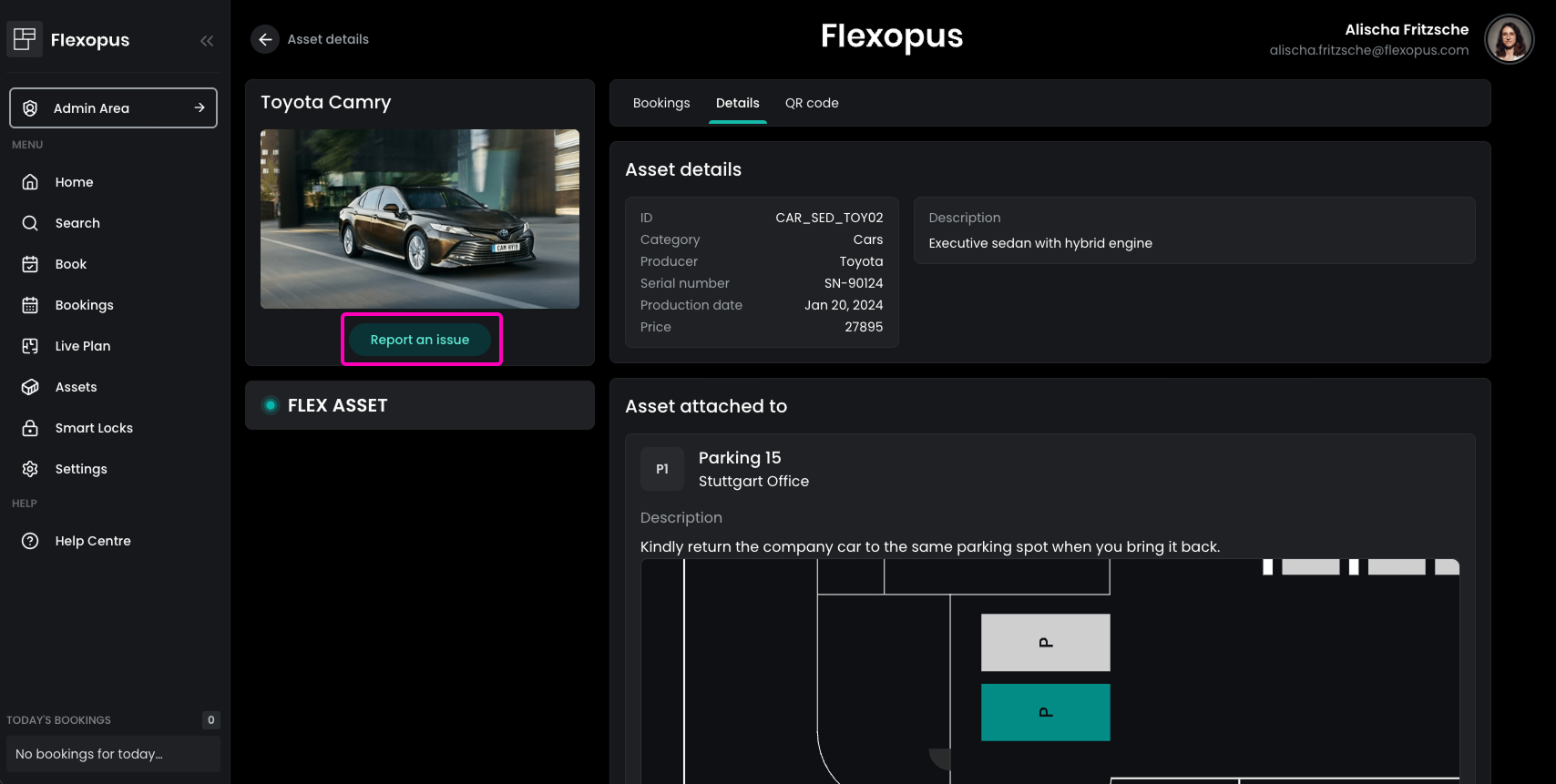Image resolution: width=1556 pixels, height=784 pixels.
Task: Click the Toyota Camry car photo
Action: click(x=420, y=219)
